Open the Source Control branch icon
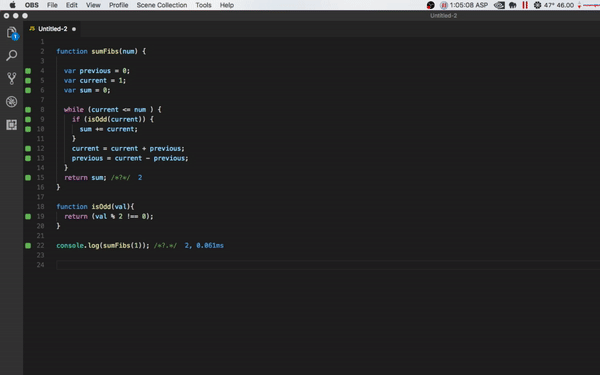Viewport: 600px width, 375px height. point(11,78)
